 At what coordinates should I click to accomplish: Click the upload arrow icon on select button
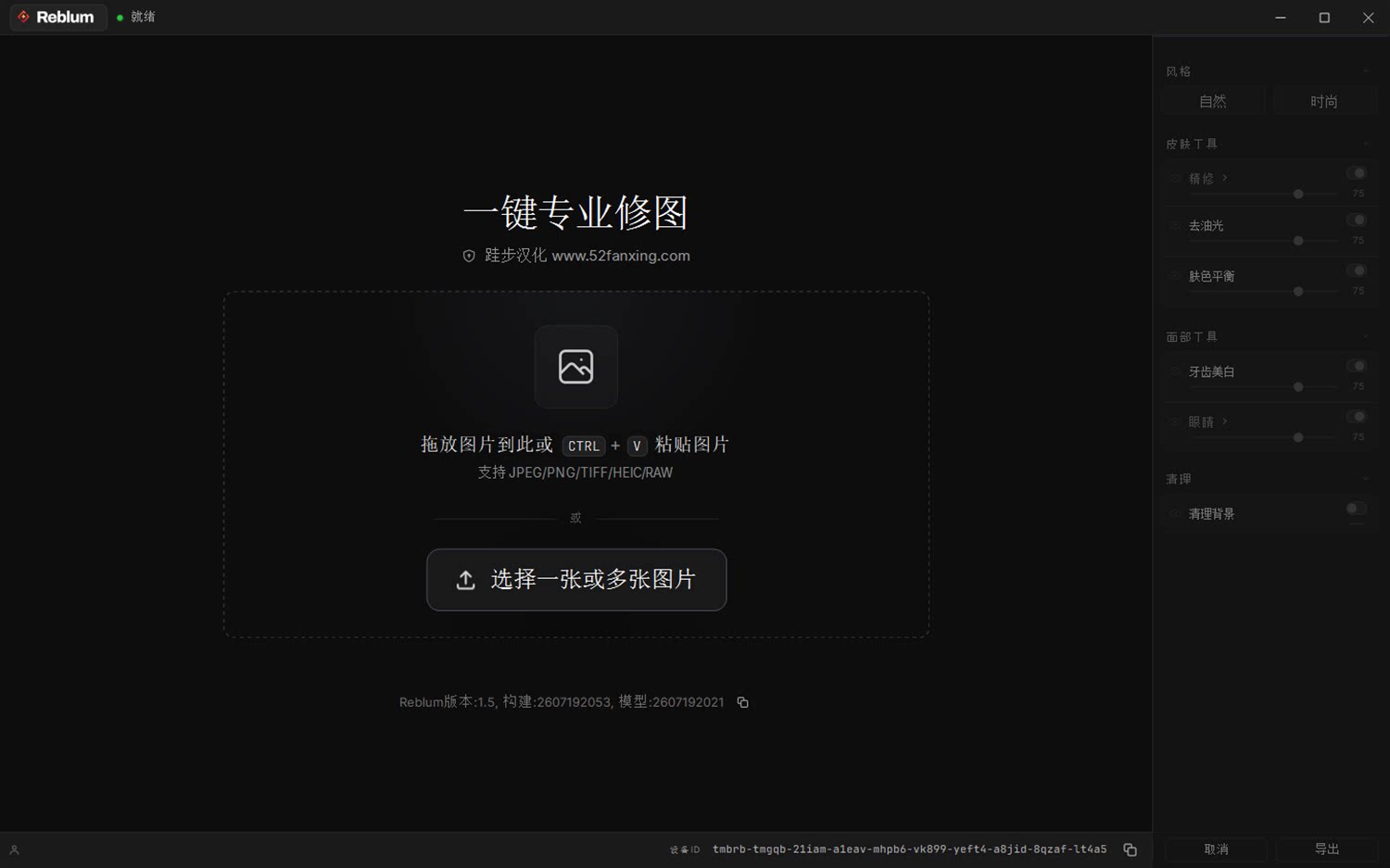point(466,580)
